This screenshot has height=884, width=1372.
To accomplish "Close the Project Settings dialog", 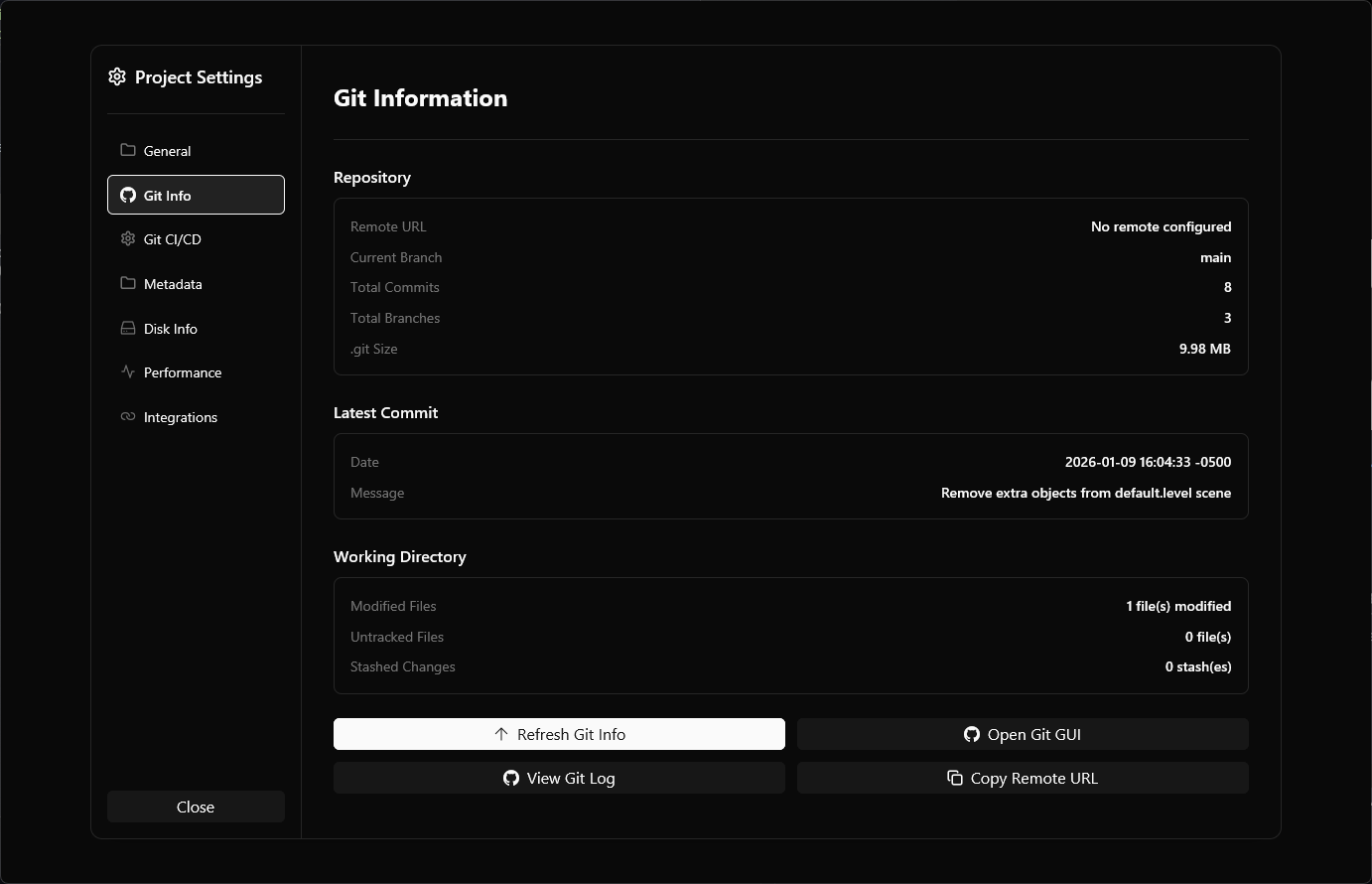I will [x=196, y=807].
